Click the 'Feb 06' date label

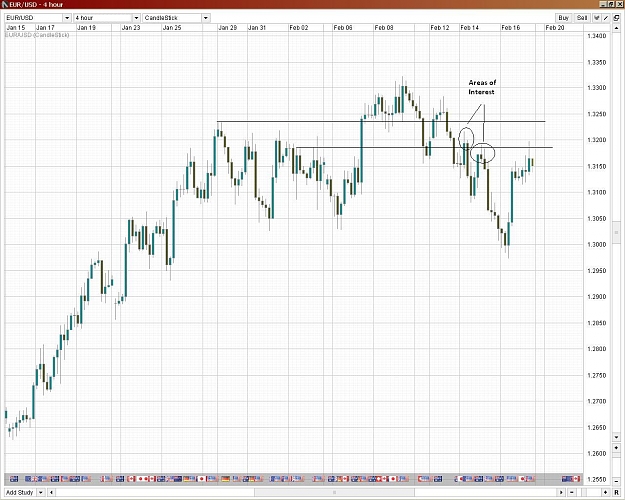[x=343, y=28]
